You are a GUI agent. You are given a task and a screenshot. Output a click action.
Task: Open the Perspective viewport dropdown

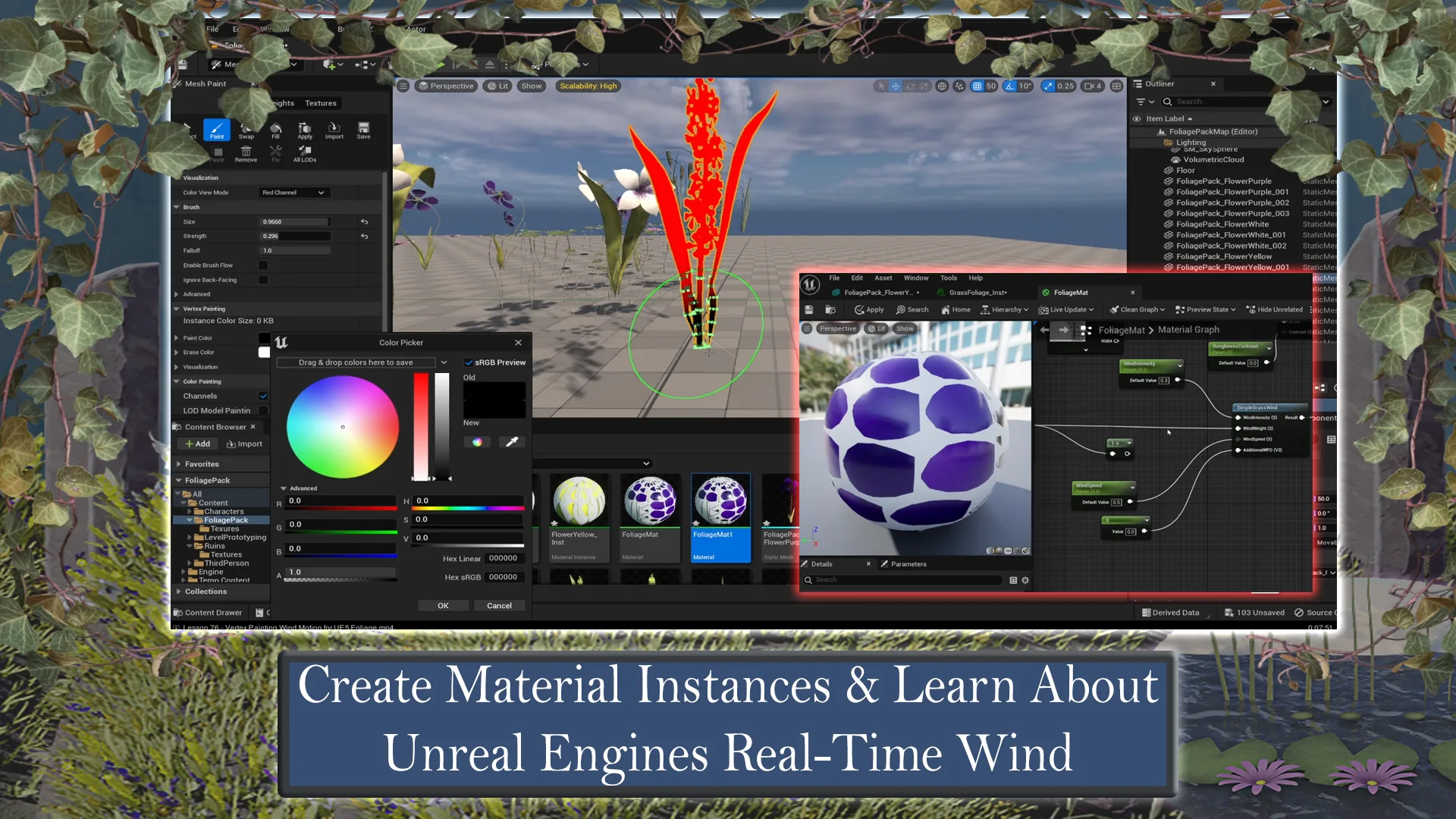point(446,86)
